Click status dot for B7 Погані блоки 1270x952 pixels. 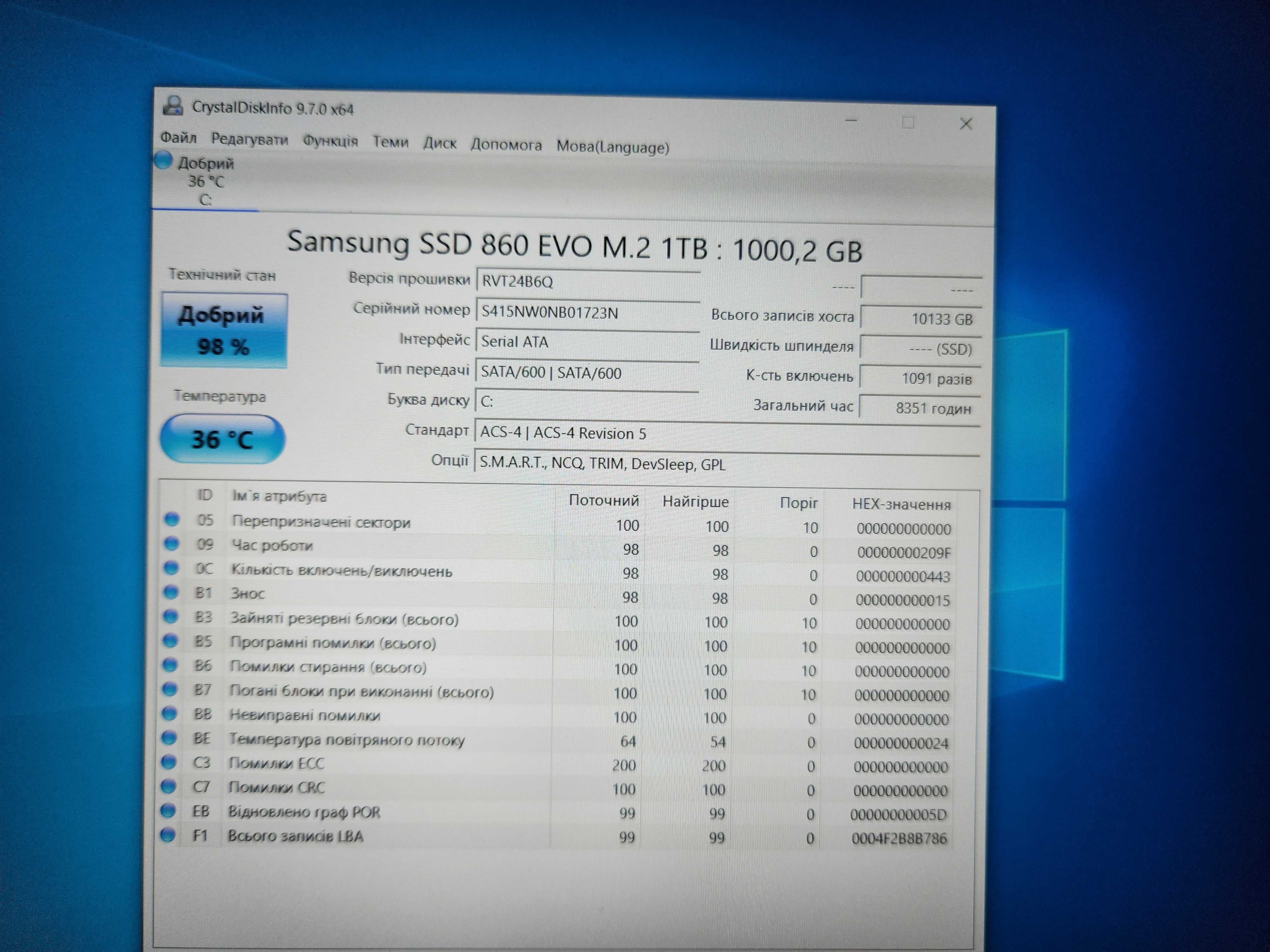[x=170, y=689]
